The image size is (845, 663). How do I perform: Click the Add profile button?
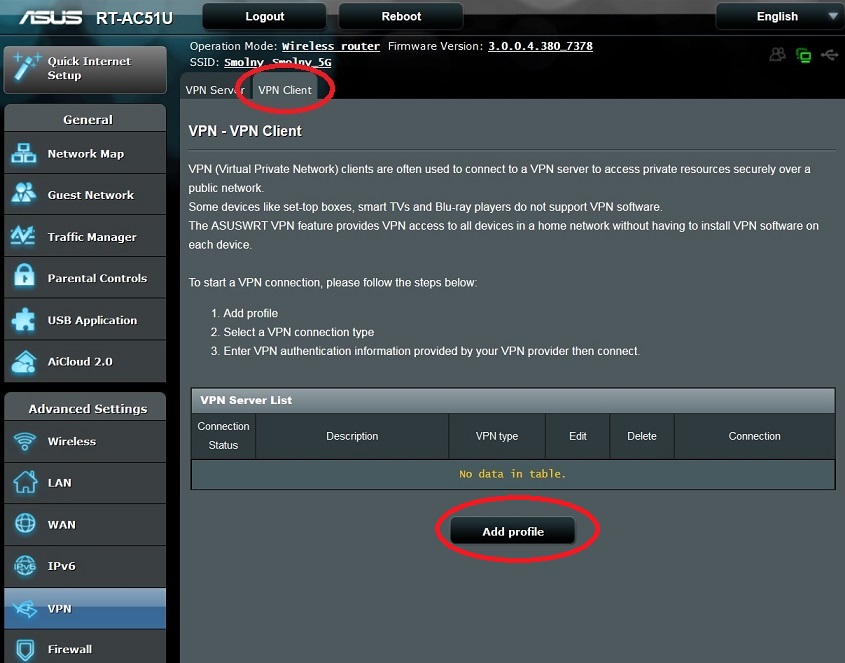pyautogui.click(x=512, y=531)
